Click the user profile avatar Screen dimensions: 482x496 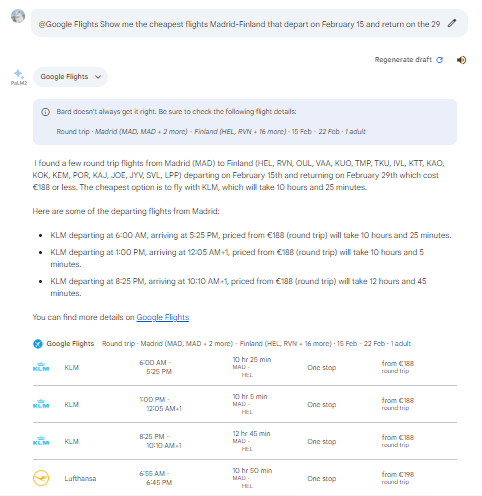click(x=18, y=16)
